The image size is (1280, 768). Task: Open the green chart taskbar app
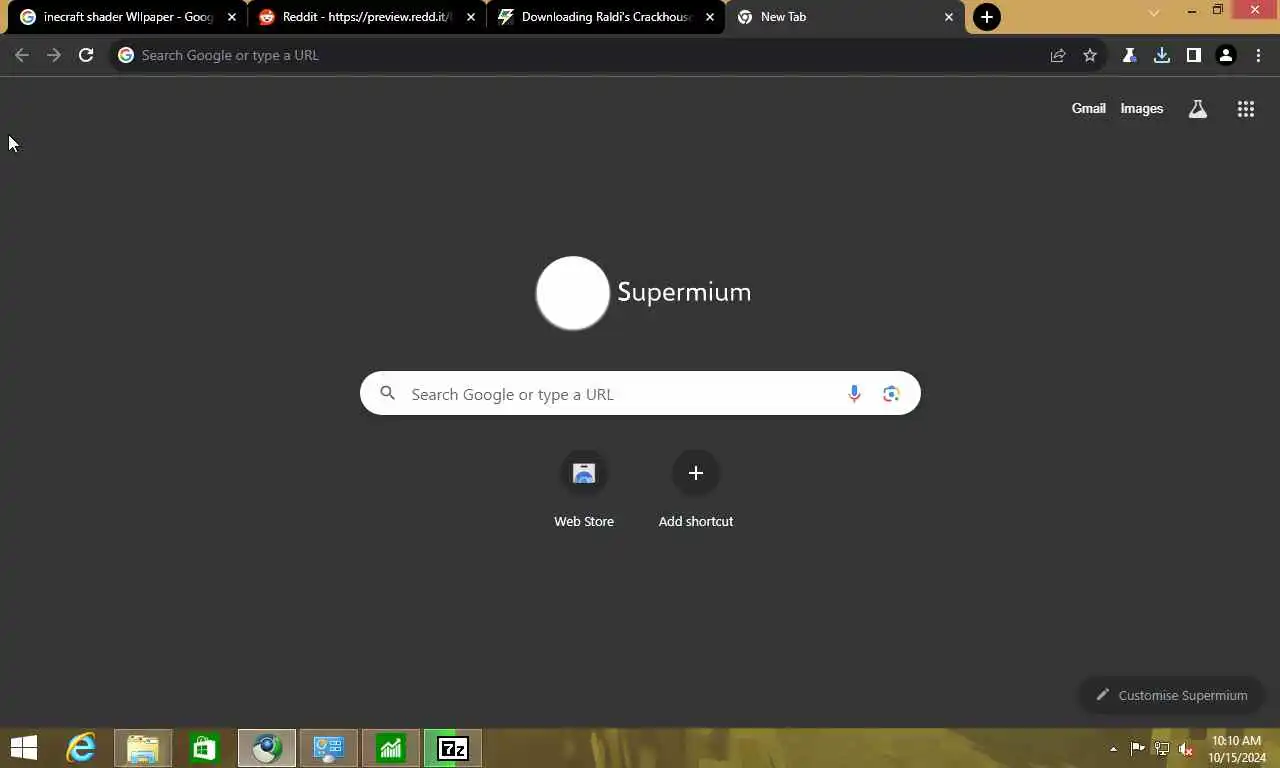point(391,747)
